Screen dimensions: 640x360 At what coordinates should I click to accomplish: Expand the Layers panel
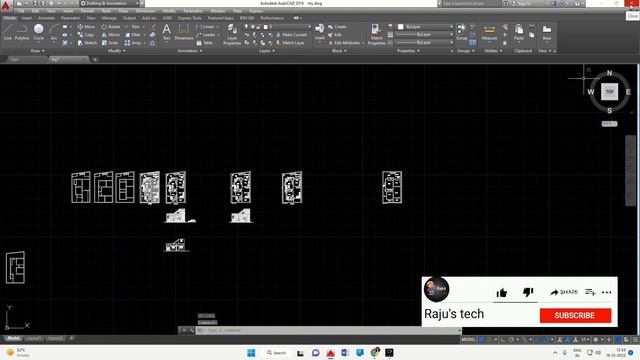[x=267, y=51]
